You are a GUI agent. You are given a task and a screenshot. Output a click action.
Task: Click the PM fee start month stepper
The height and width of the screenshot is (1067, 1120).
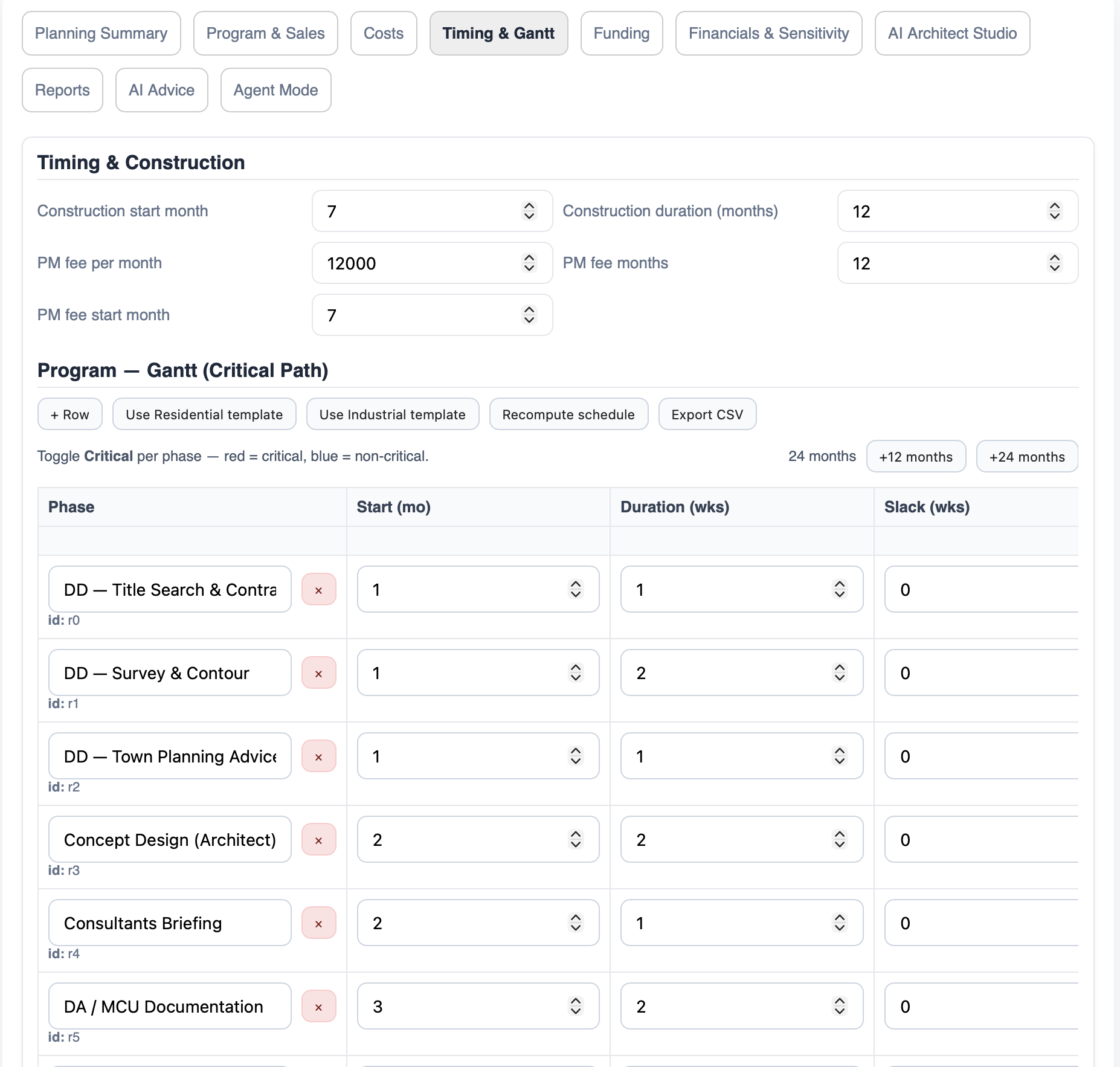[x=529, y=315]
